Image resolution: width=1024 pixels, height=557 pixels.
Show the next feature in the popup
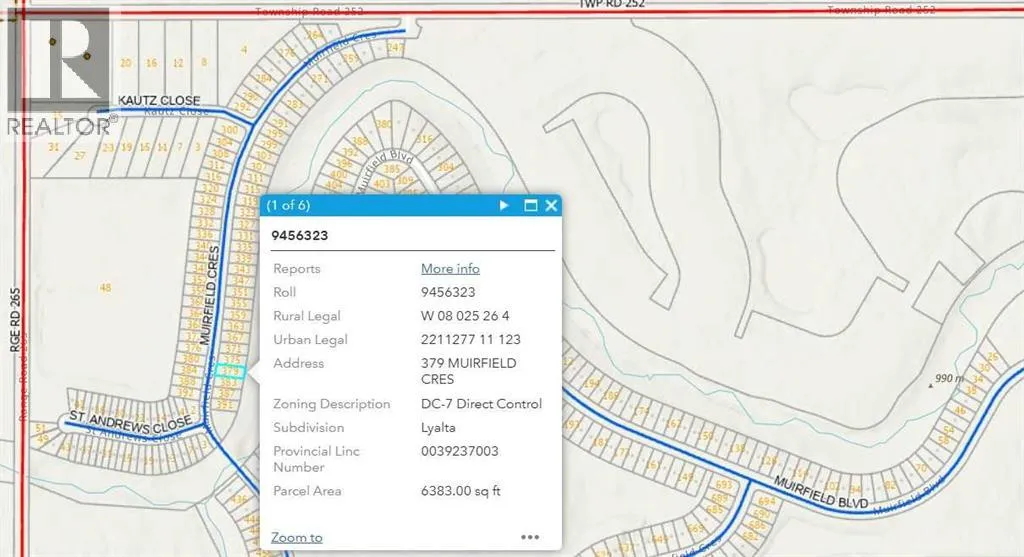(x=505, y=206)
